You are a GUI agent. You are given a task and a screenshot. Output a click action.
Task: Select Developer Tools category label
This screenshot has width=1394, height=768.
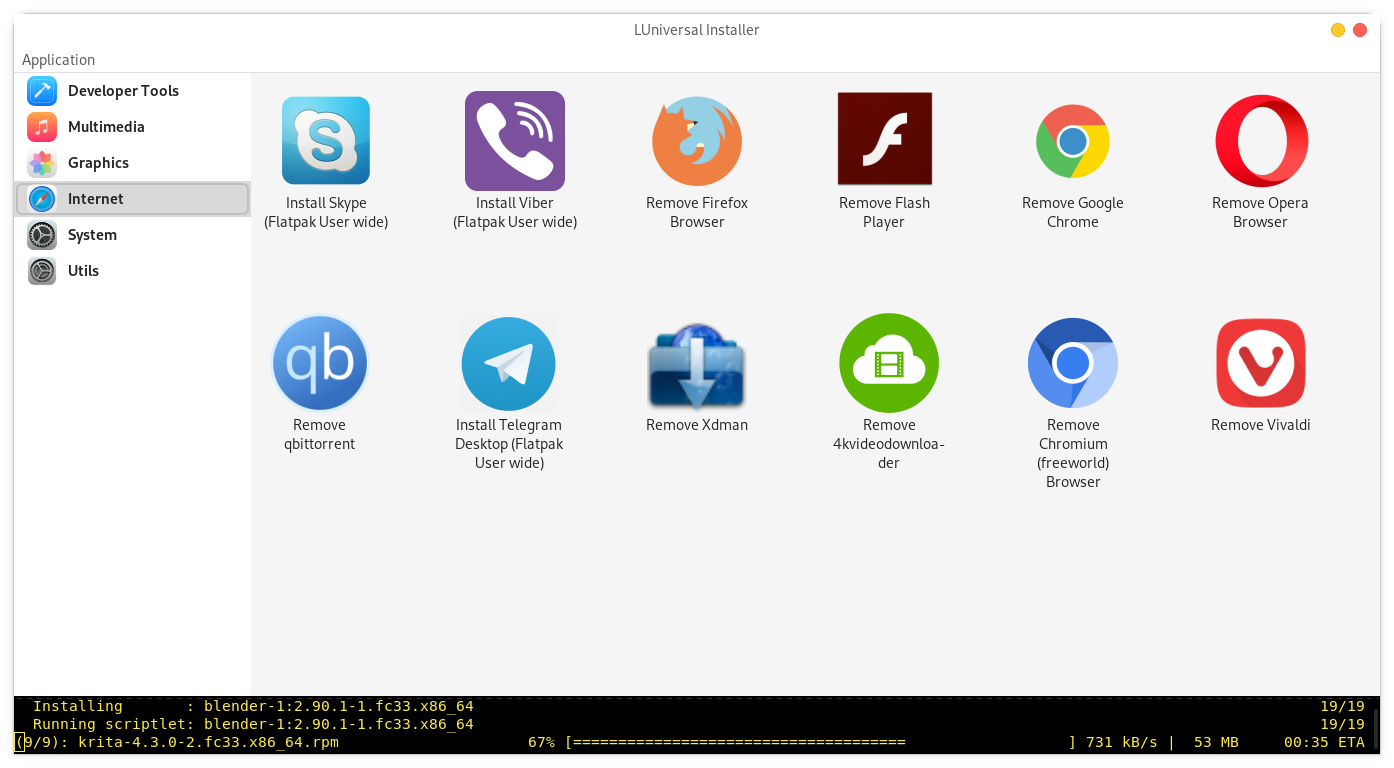(123, 91)
